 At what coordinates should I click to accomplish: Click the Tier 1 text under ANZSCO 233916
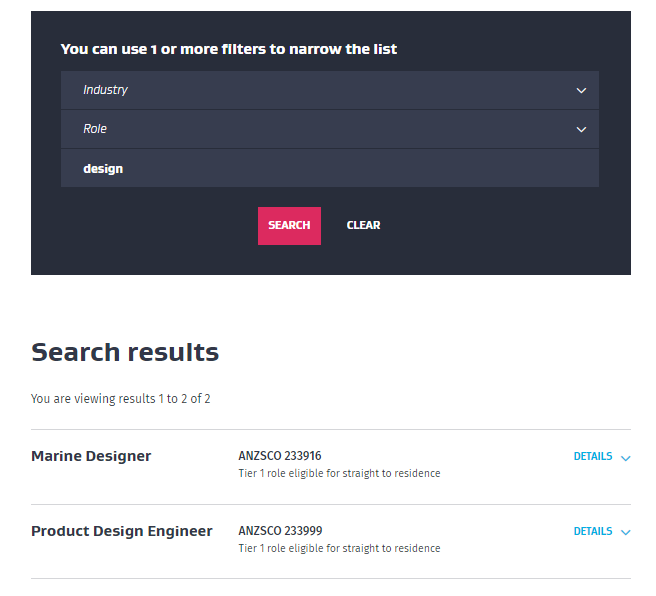click(x=339, y=474)
